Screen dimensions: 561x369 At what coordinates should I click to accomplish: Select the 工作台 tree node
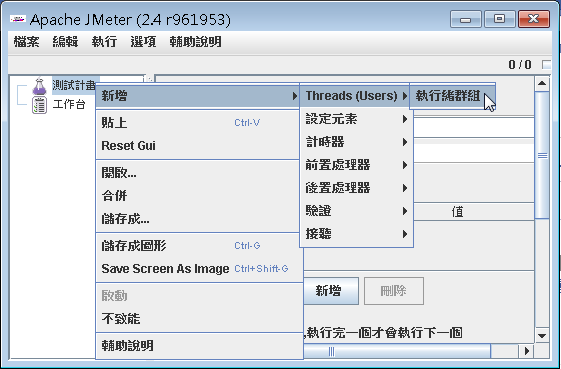click(x=69, y=105)
